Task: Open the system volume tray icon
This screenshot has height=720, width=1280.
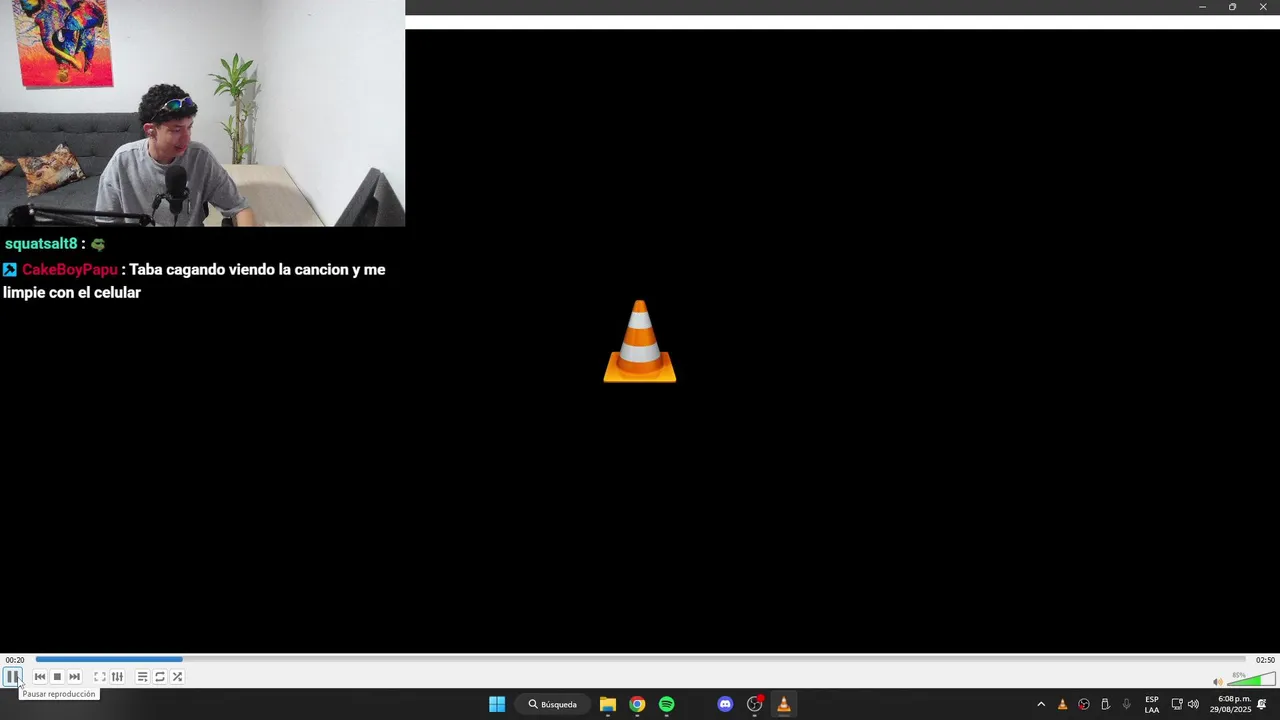Action: (x=1193, y=704)
